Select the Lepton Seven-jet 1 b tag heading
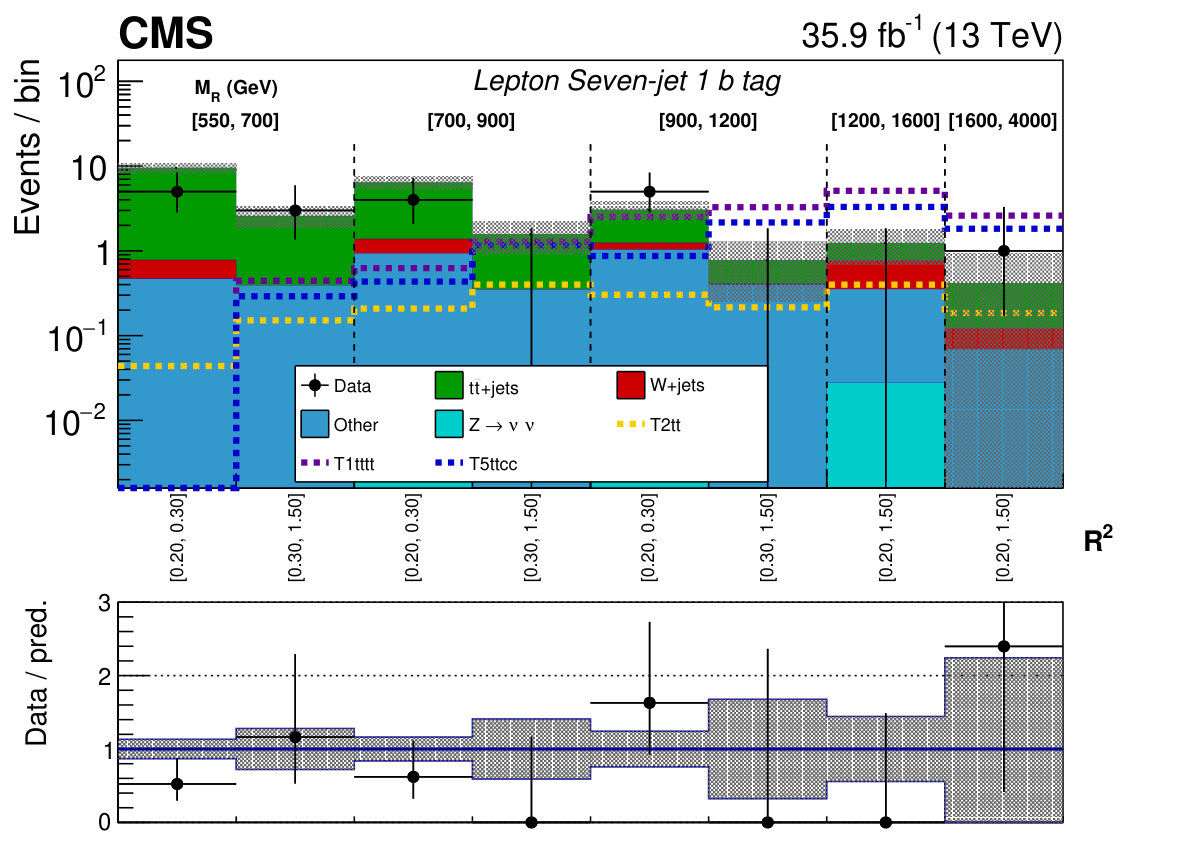Image resolution: width=1182 pixels, height=848 pixels. (x=627, y=81)
